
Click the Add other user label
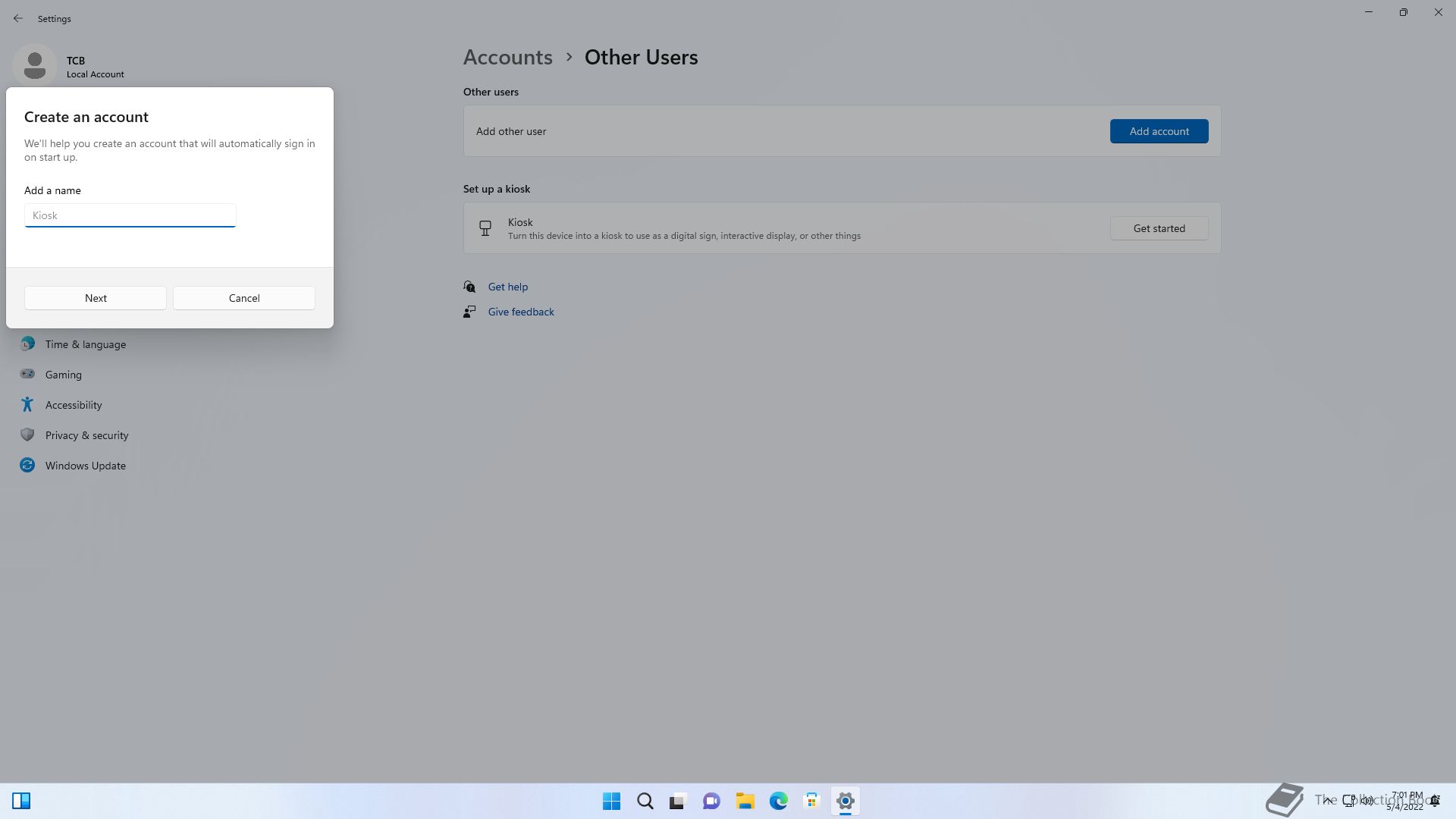click(x=511, y=131)
